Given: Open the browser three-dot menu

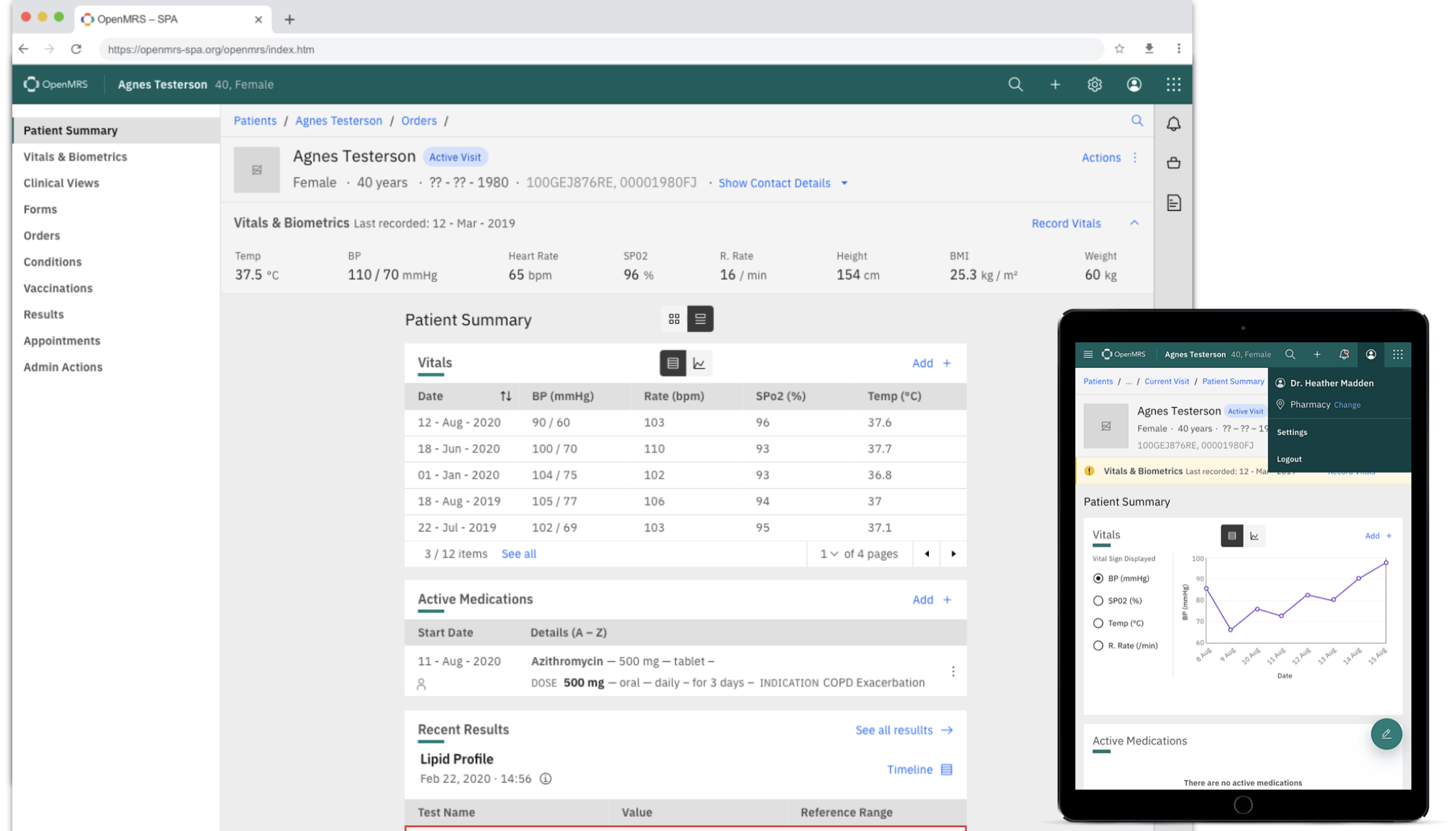Looking at the screenshot, I should (x=1178, y=49).
